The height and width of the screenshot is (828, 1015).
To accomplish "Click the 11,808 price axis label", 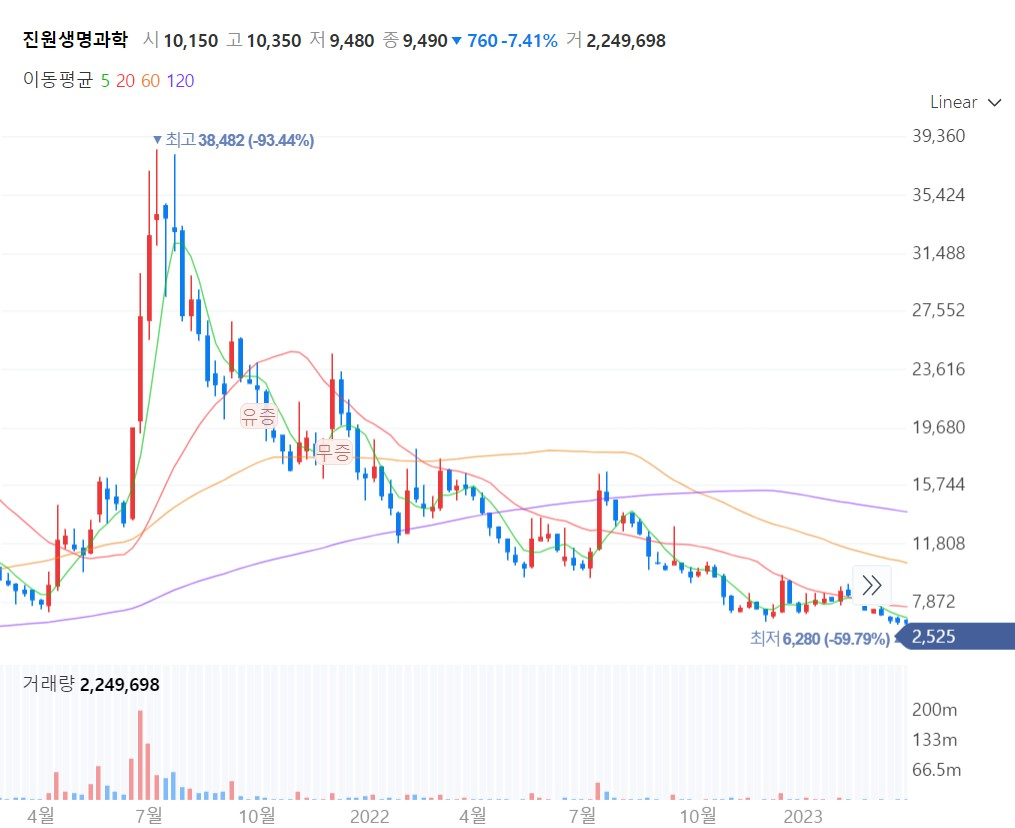I will [938, 543].
